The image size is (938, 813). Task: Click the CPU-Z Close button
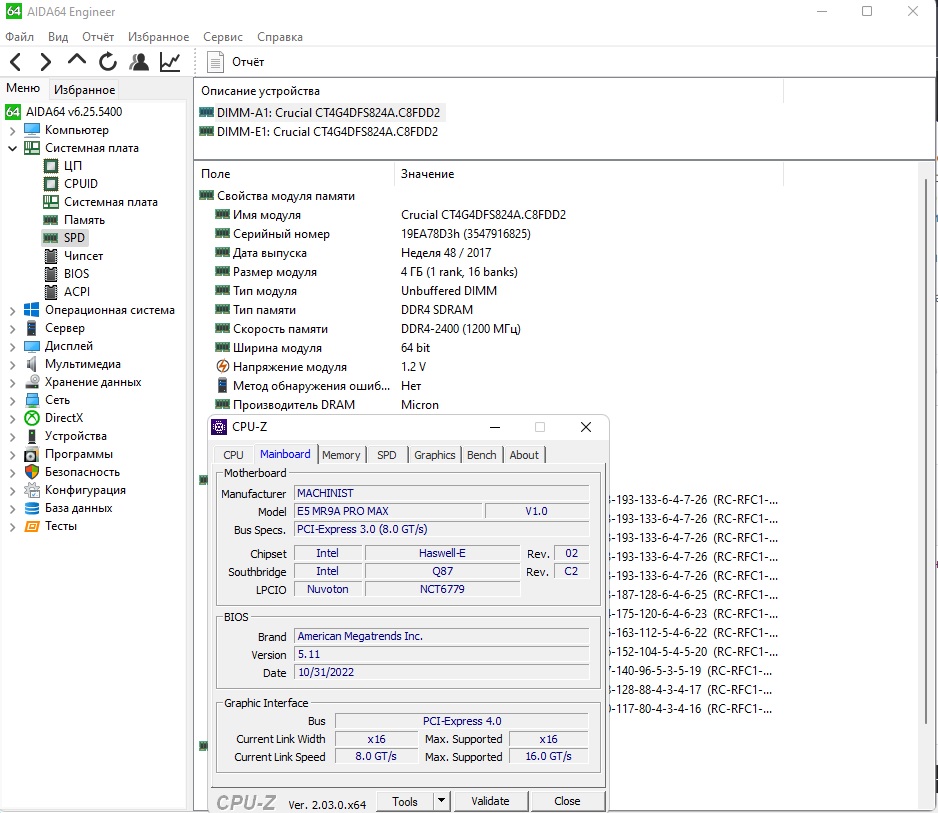567,801
